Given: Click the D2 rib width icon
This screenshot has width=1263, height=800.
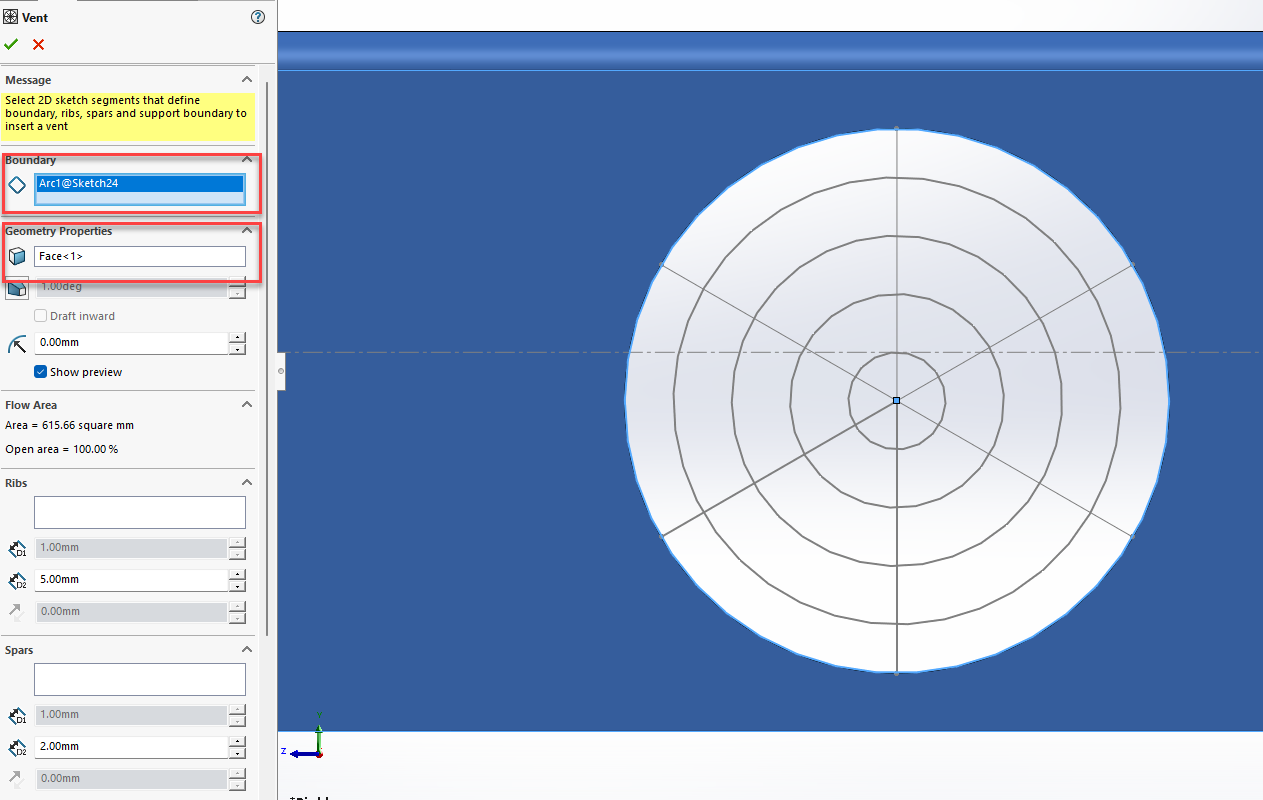Looking at the screenshot, I should (x=17, y=580).
